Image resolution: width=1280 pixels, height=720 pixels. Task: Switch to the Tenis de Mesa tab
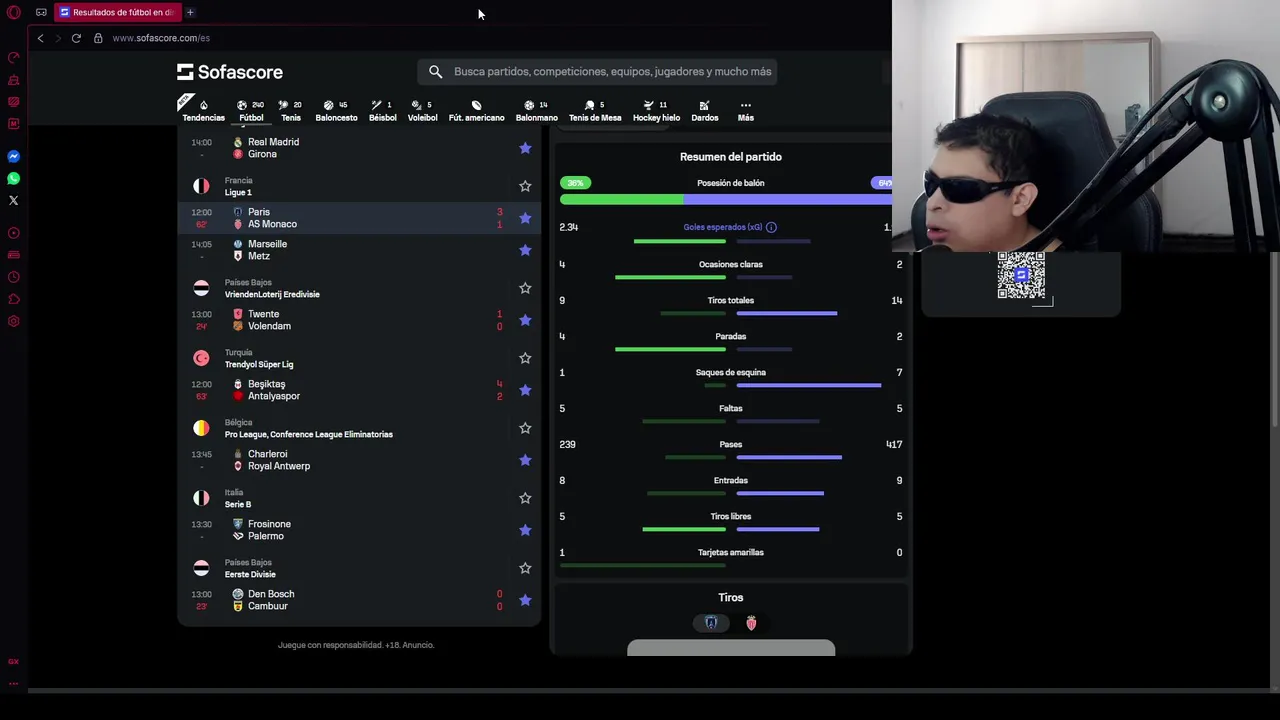(x=595, y=110)
